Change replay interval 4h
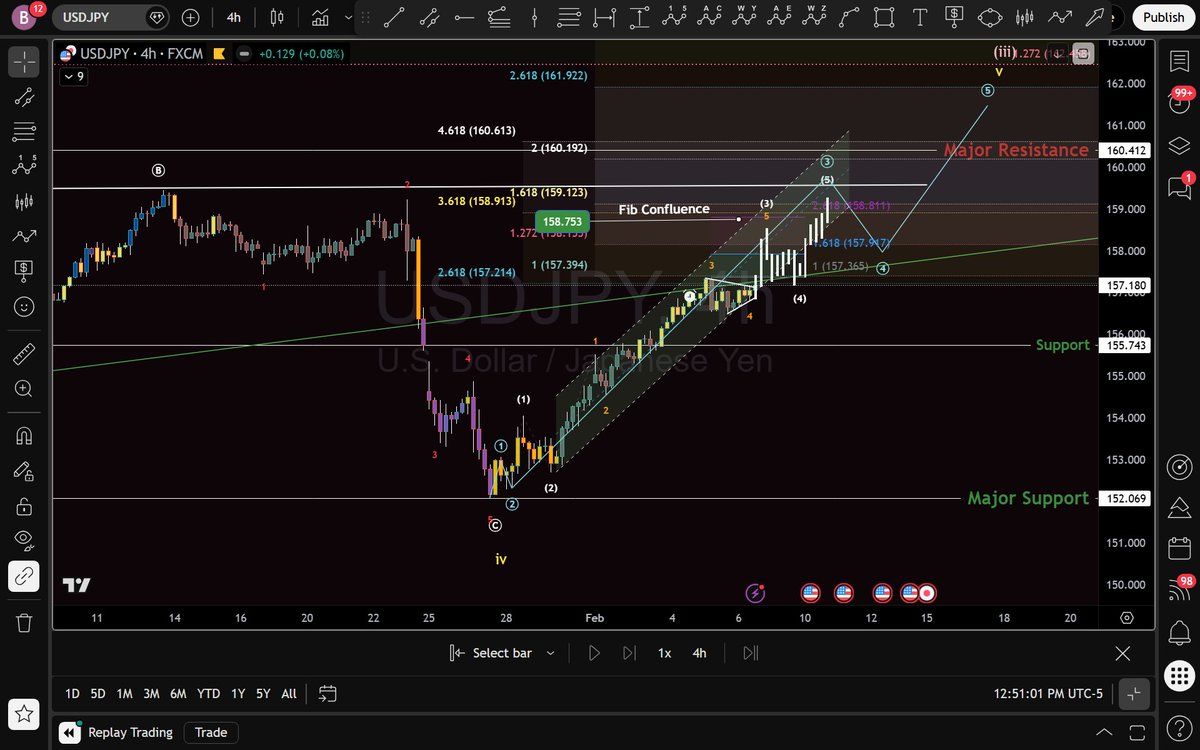 (x=700, y=653)
